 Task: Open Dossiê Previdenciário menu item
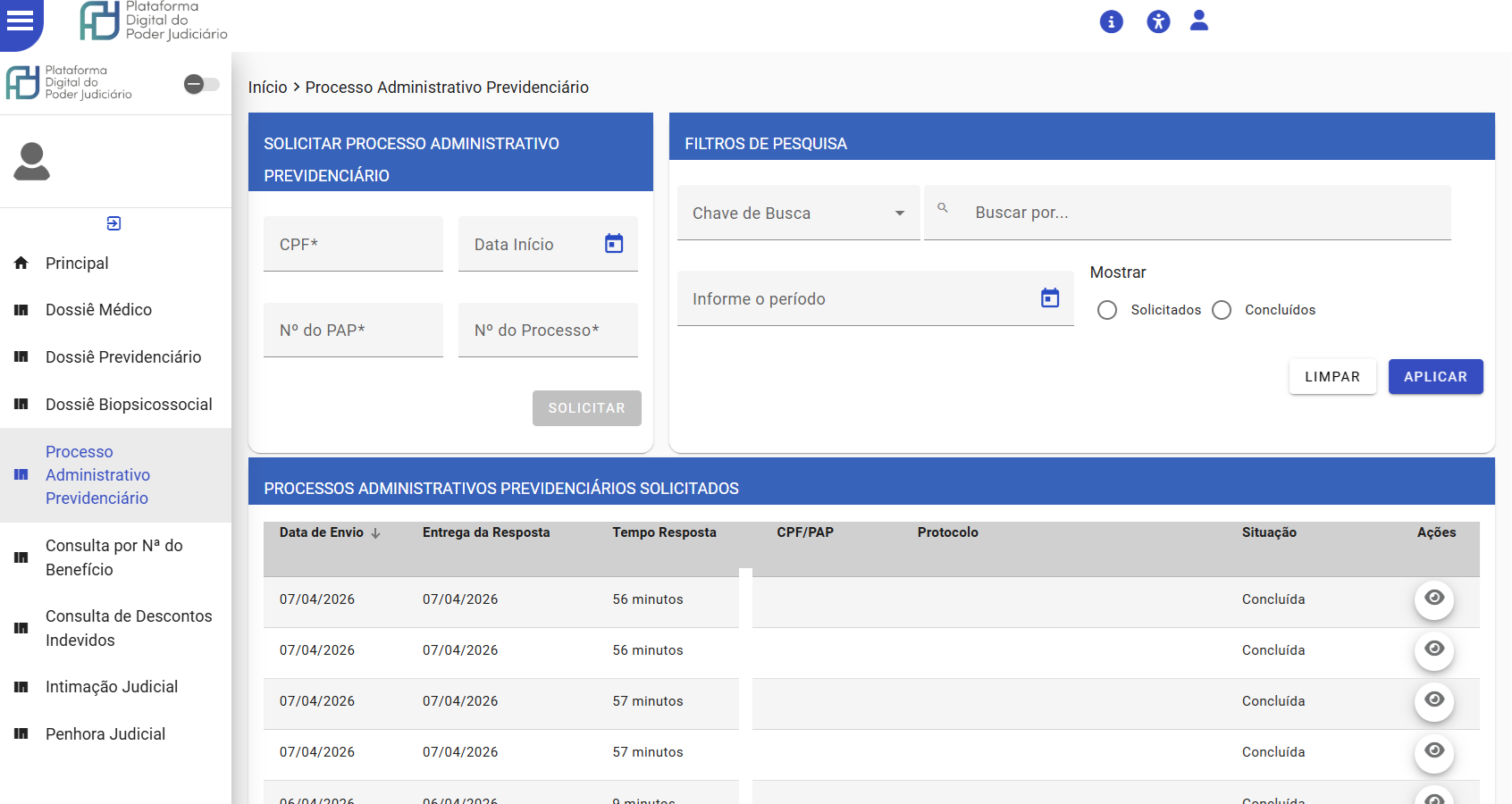[115, 356]
